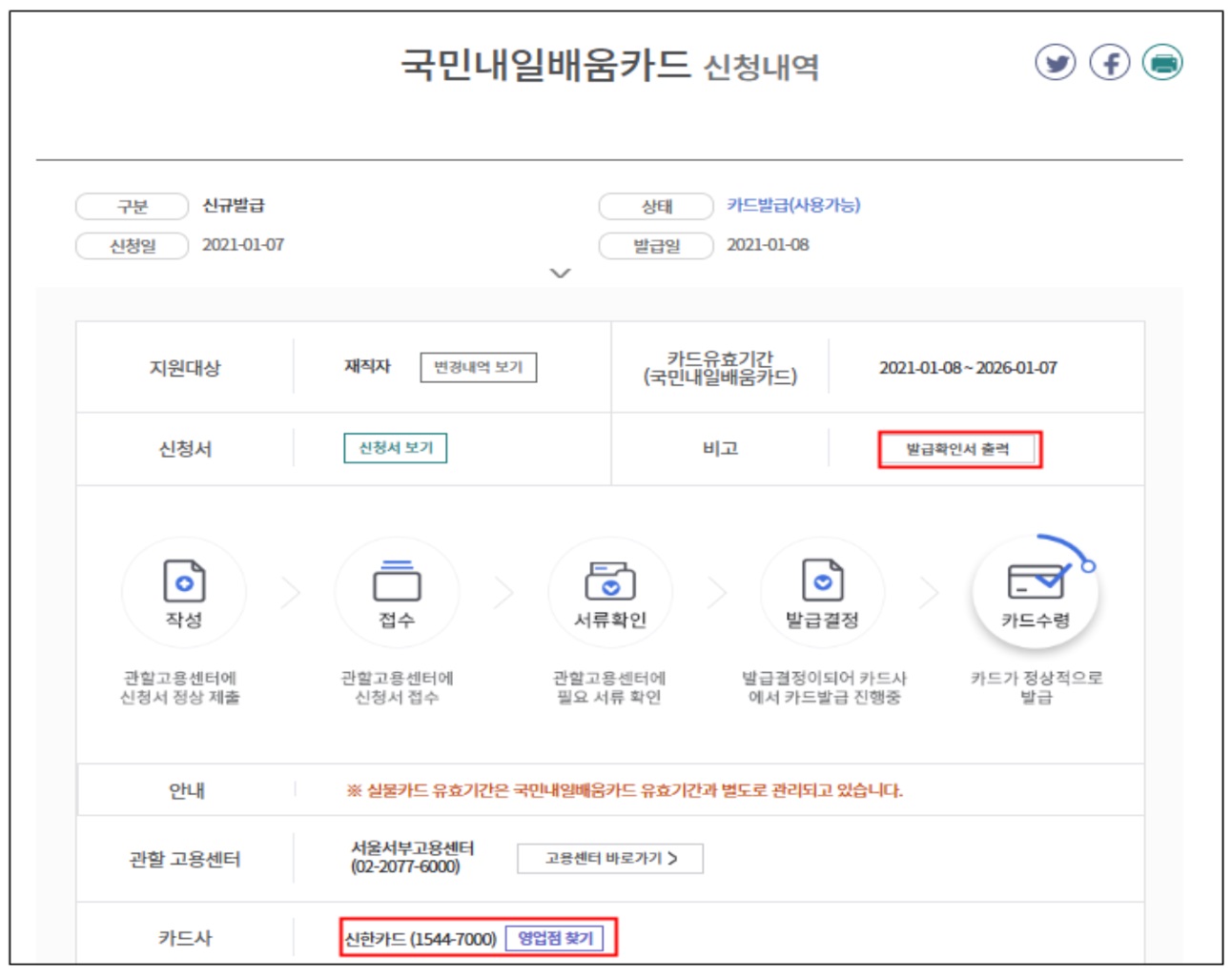The height and width of the screenshot is (978, 1232).
Task: Open 신청서 보기 button
Action: click(395, 448)
